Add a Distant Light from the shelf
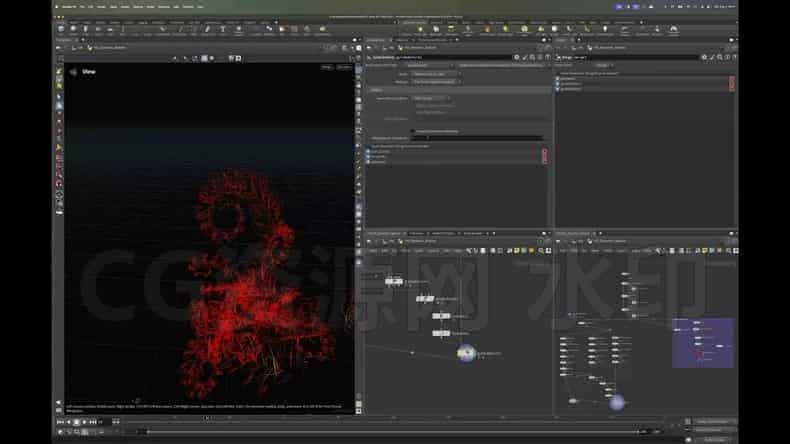This screenshot has width=790, height=444. pyautogui.click(x=505, y=30)
